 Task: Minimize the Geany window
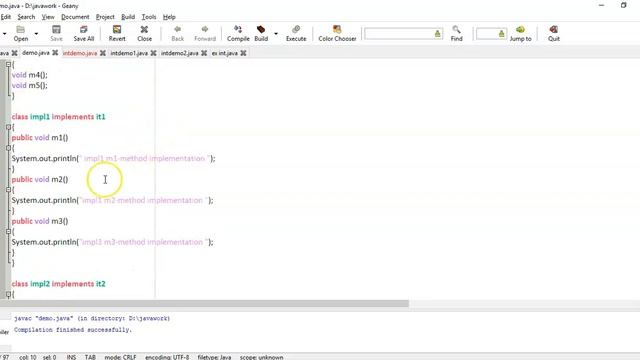(601, 5)
